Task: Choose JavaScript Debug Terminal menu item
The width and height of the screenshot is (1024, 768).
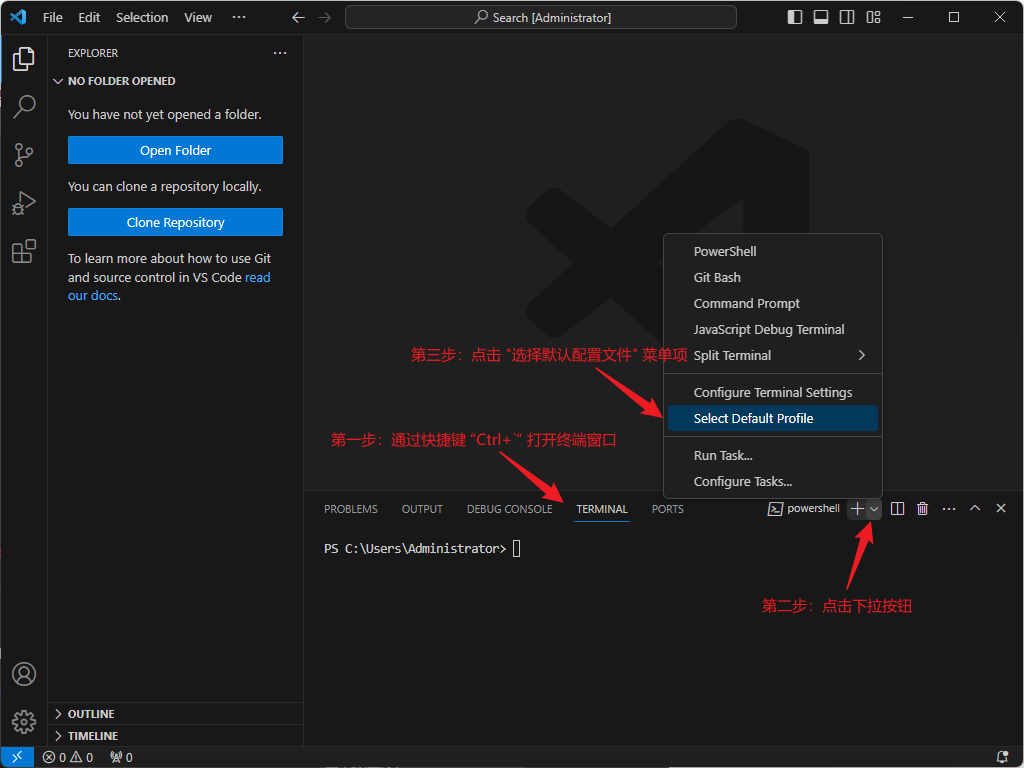Action: pyautogui.click(x=773, y=329)
